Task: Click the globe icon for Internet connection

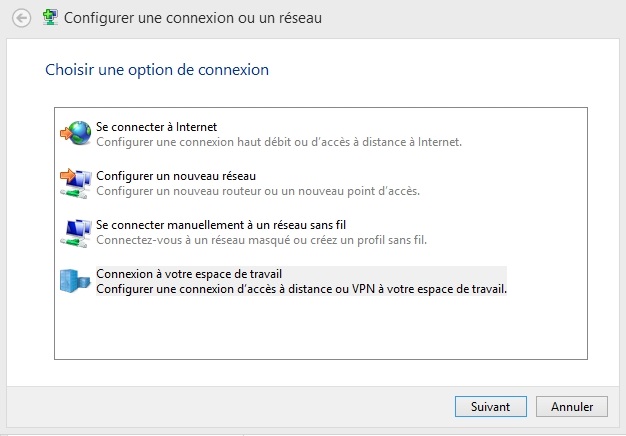Action: click(76, 134)
